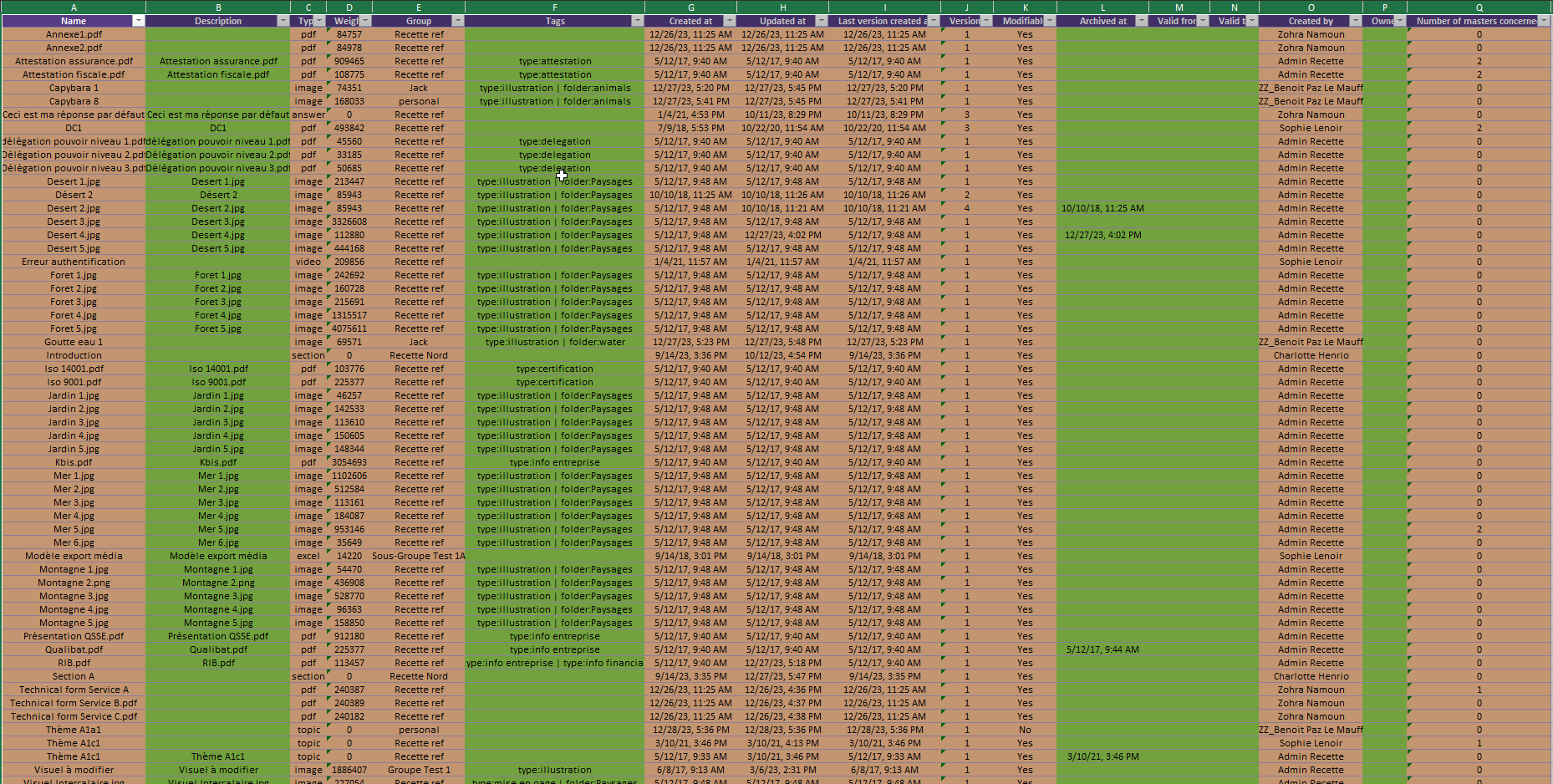Select the column L header letter
The image size is (1553, 784).
pyautogui.click(x=1102, y=8)
